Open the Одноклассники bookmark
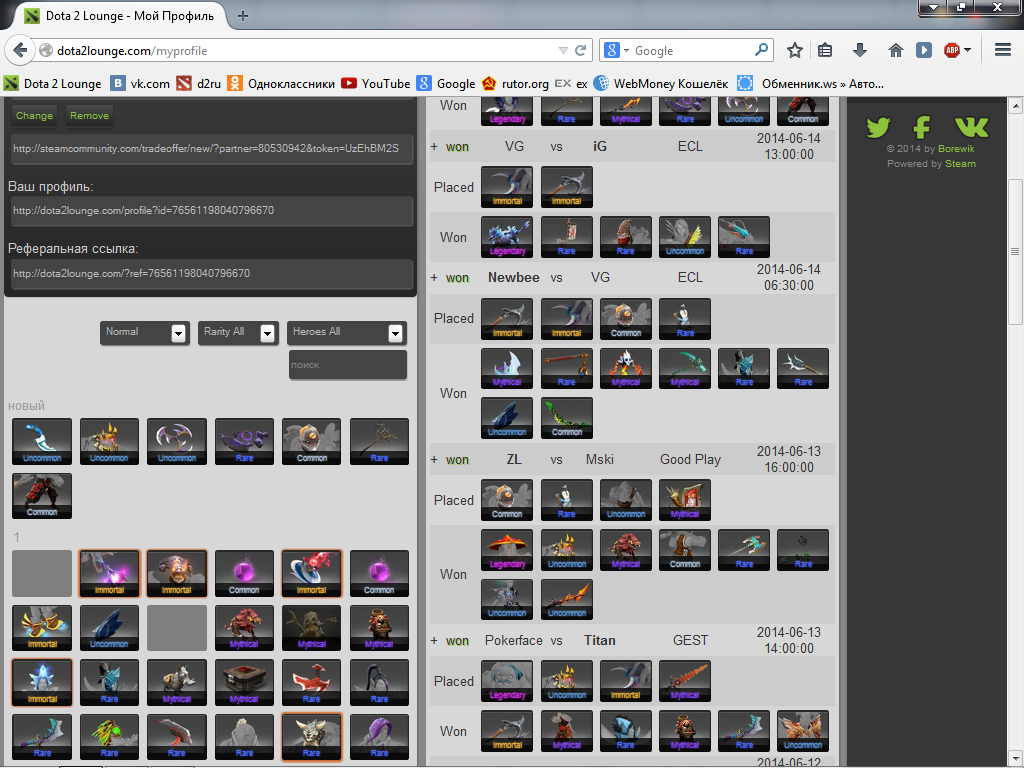This screenshot has height=768, width=1024. pyautogui.click(x=281, y=84)
